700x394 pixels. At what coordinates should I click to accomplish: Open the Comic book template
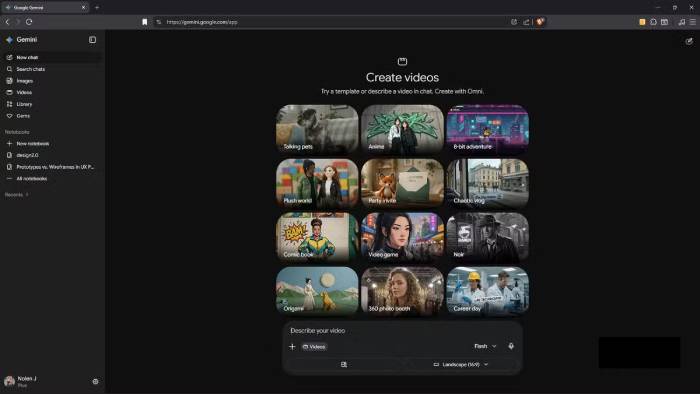[317, 237]
